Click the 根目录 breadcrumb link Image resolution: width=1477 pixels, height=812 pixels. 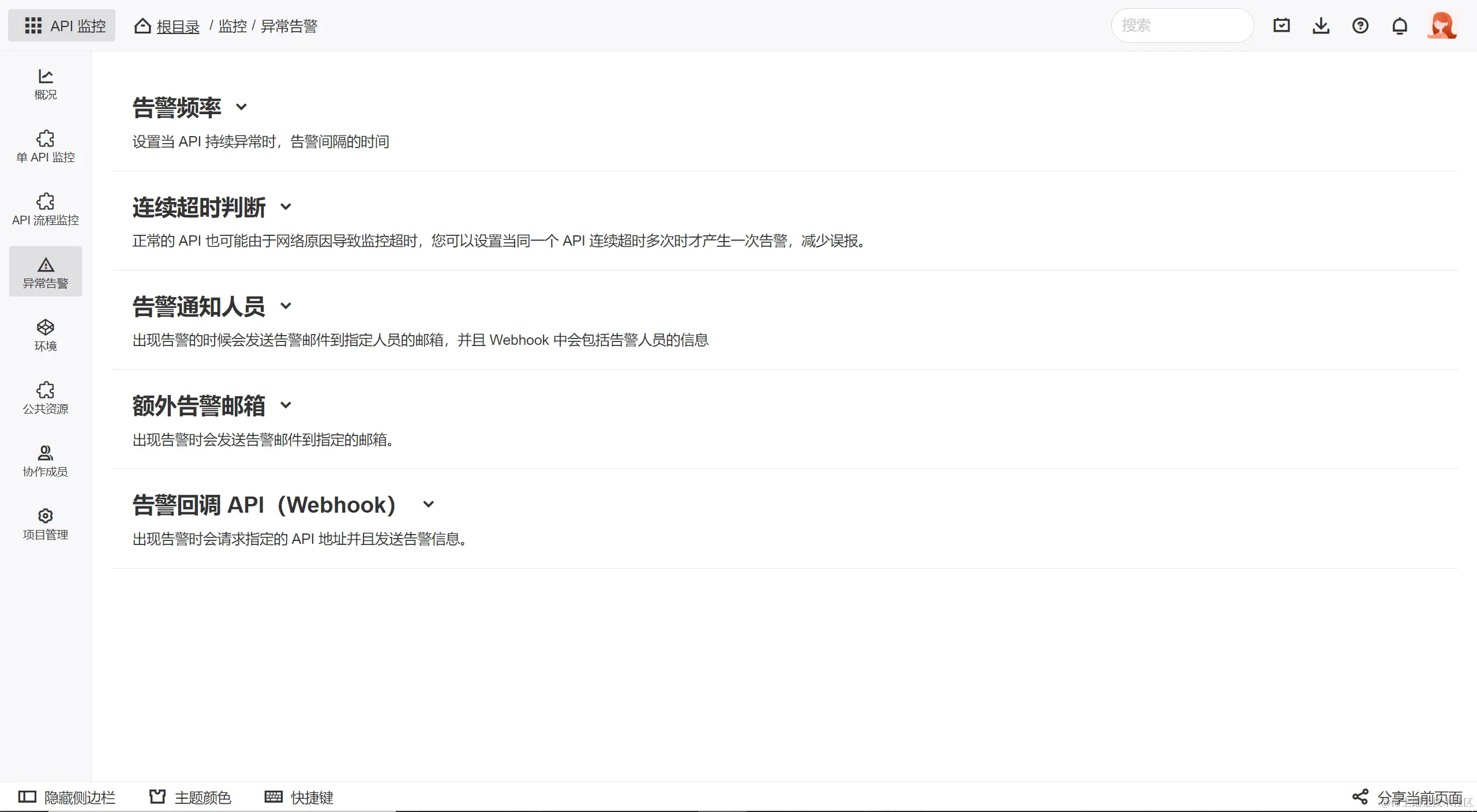click(178, 27)
